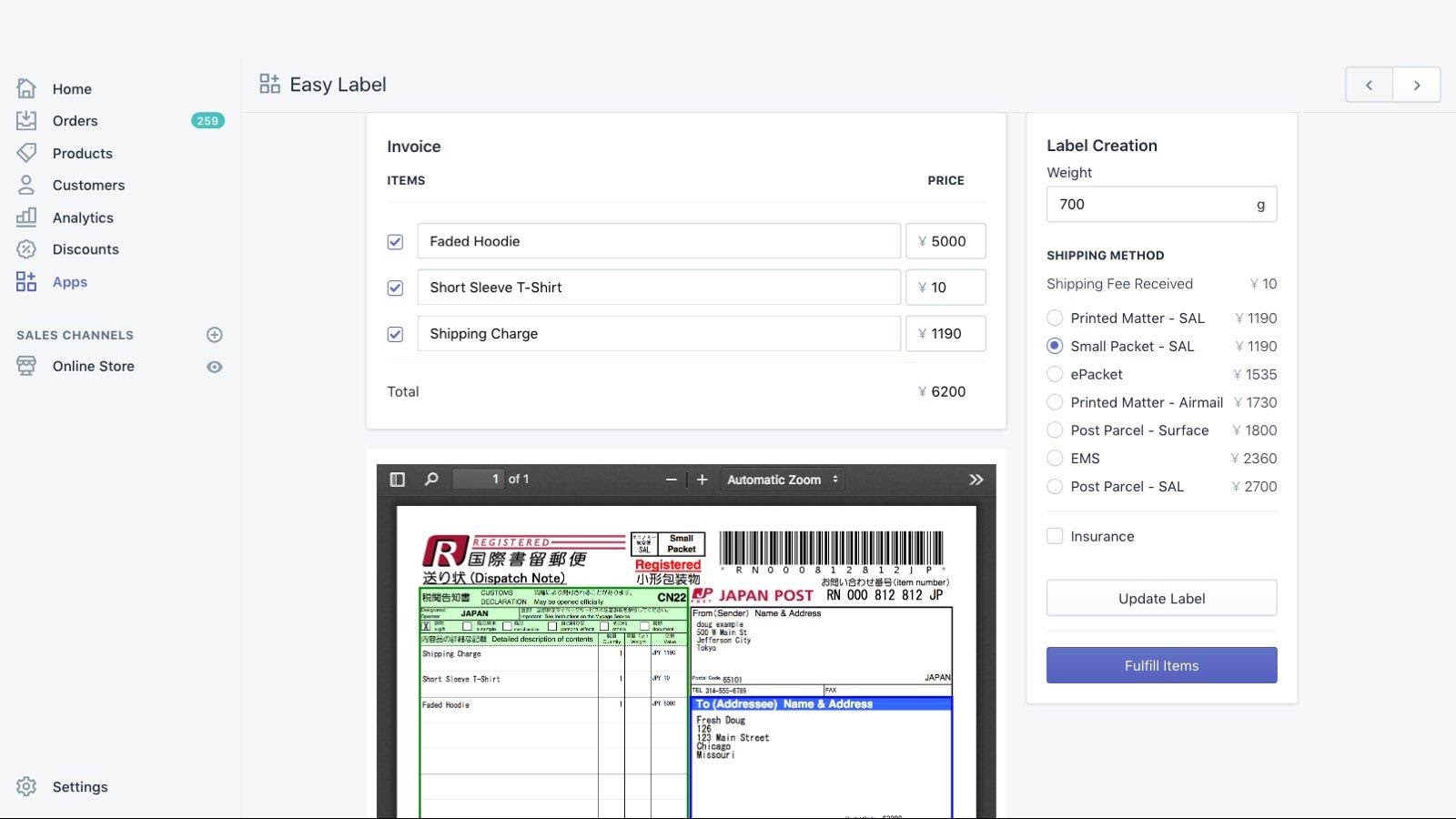Zoom out with the PDF minus icon
The height and width of the screenshot is (819, 1456).
pos(672,480)
